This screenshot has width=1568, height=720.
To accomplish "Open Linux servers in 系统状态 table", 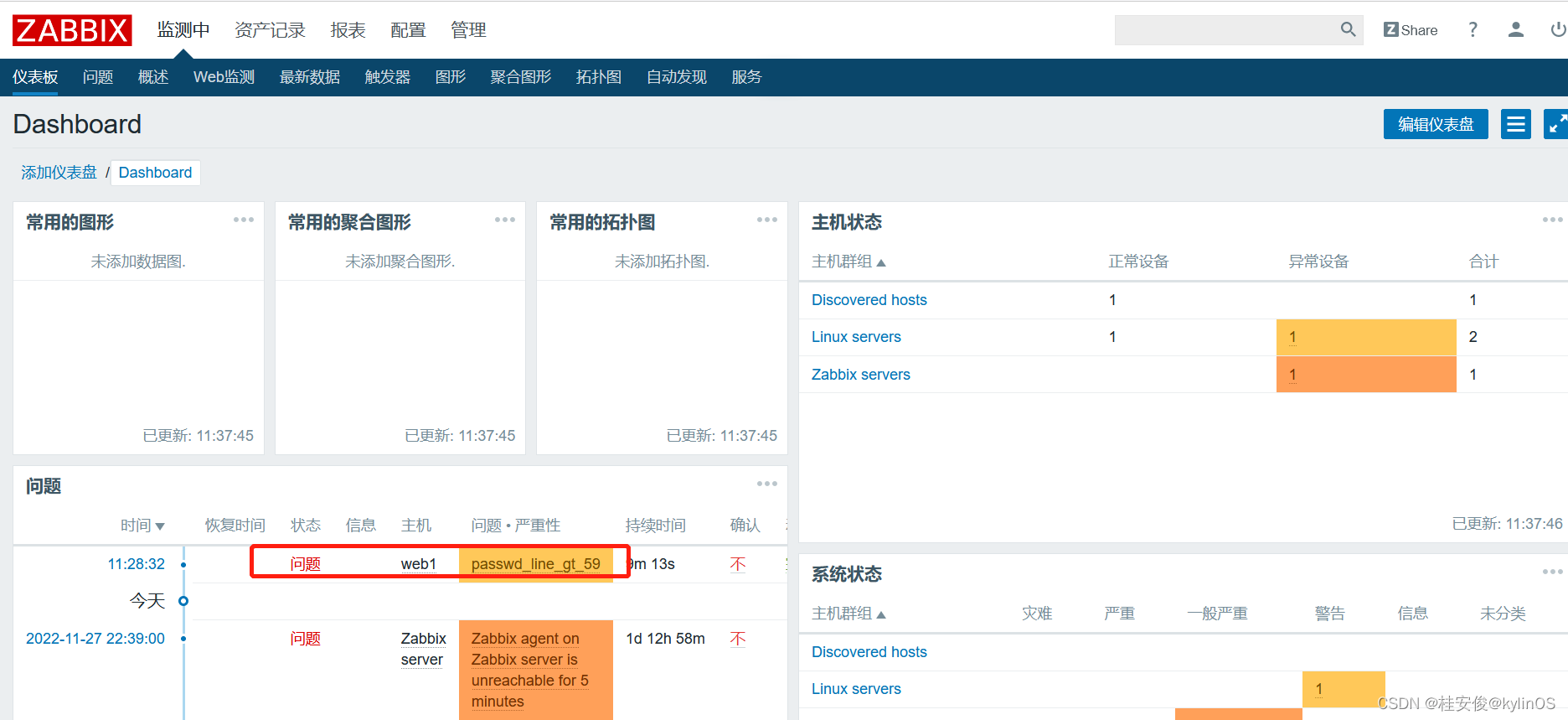I will click(856, 689).
